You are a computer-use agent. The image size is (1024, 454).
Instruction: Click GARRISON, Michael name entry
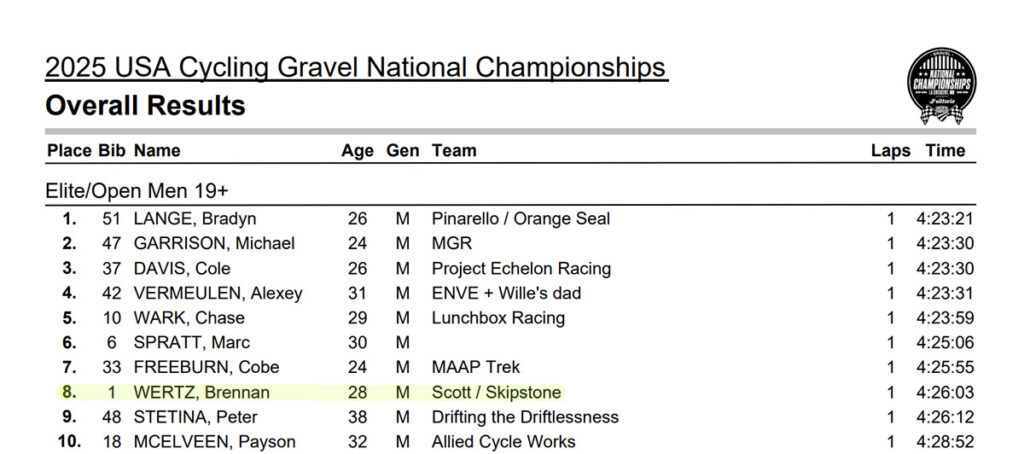pyautogui.click(x=214, y=244)
